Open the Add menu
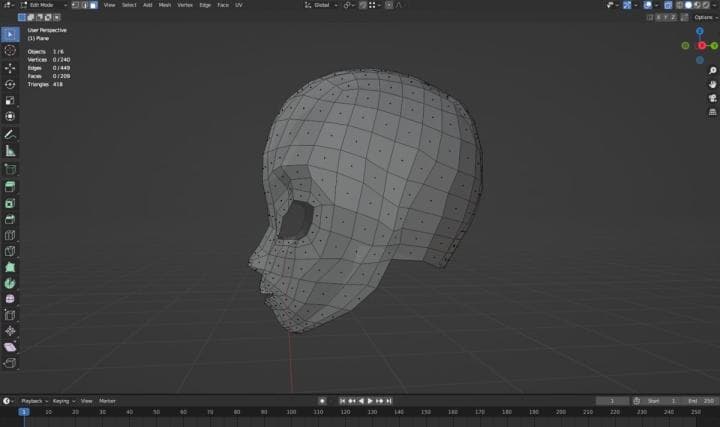Image resolution: width=720 pixels, height=427 pixels. [x=147, y=5]
